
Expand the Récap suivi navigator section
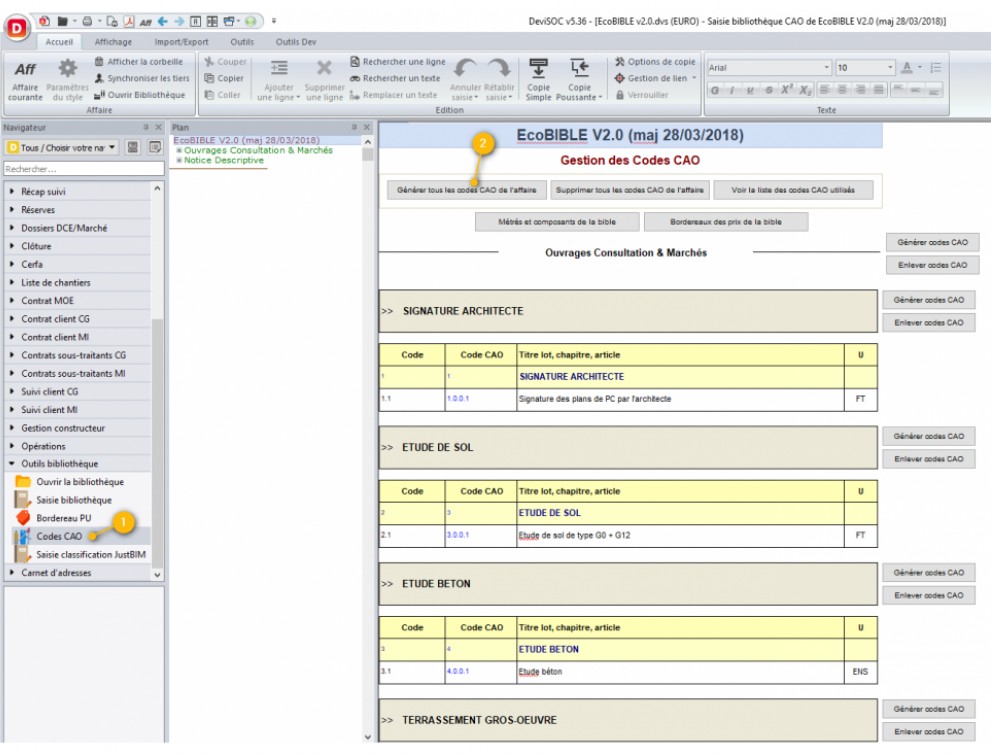tap(12, 191)
